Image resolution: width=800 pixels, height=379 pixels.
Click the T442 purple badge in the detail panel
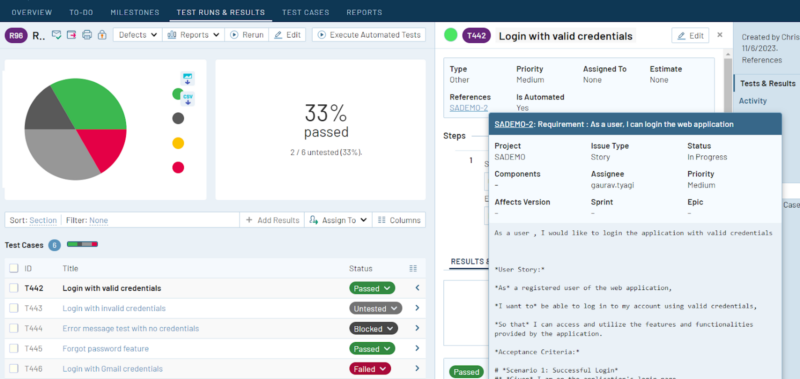point(477,35)
